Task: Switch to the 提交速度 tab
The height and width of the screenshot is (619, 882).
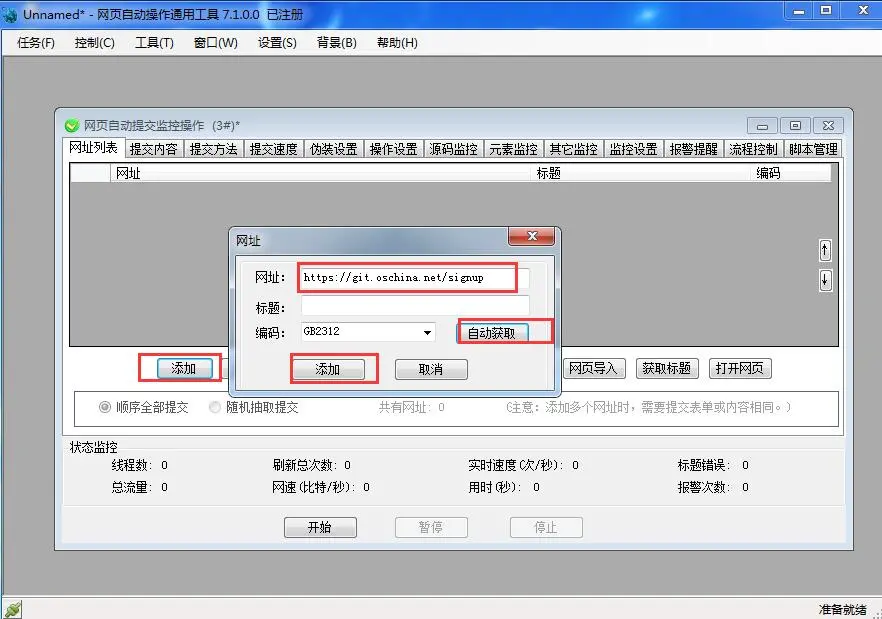Action: 274,149
